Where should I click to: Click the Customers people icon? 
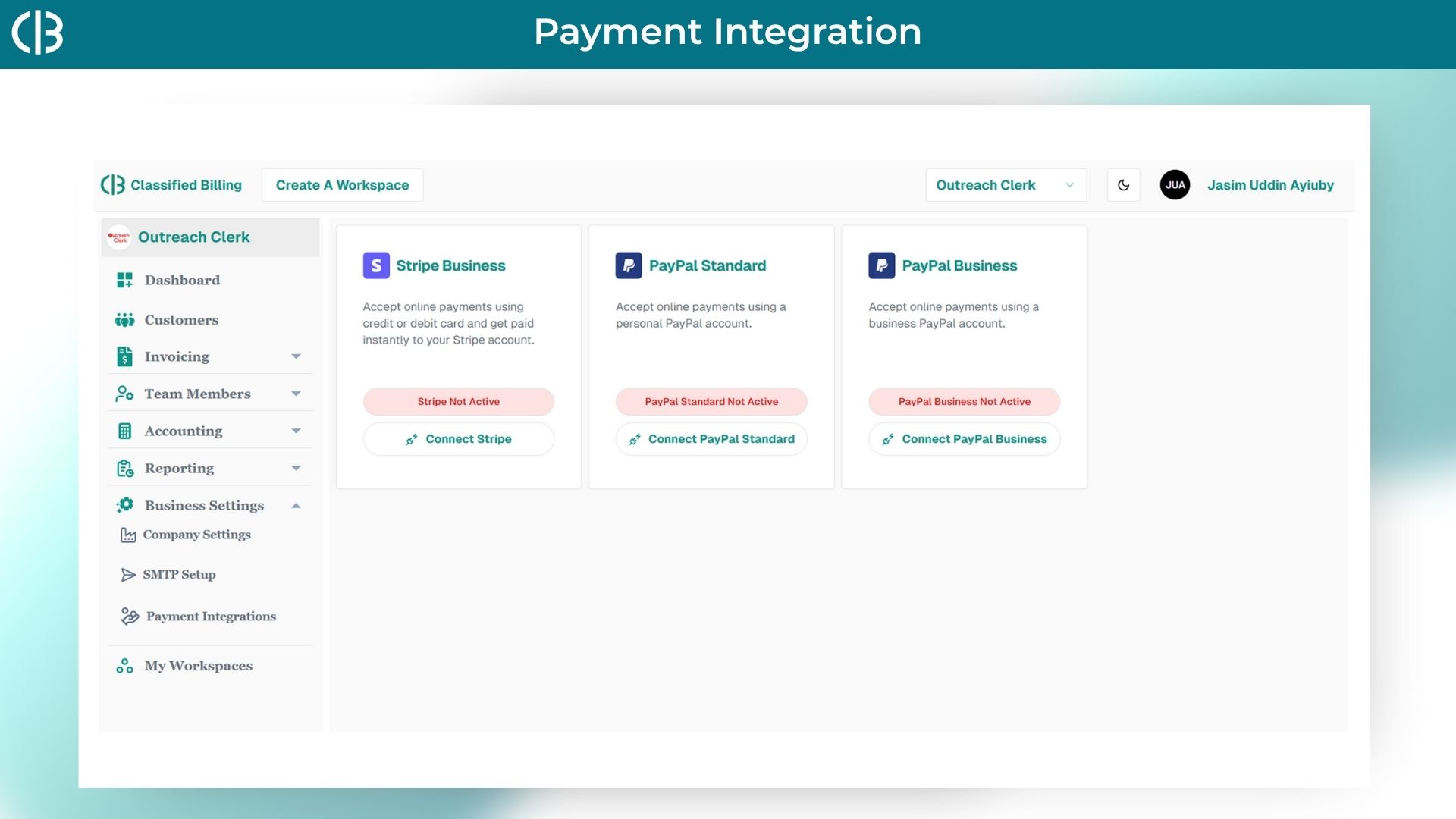click(x=125, y=320)
